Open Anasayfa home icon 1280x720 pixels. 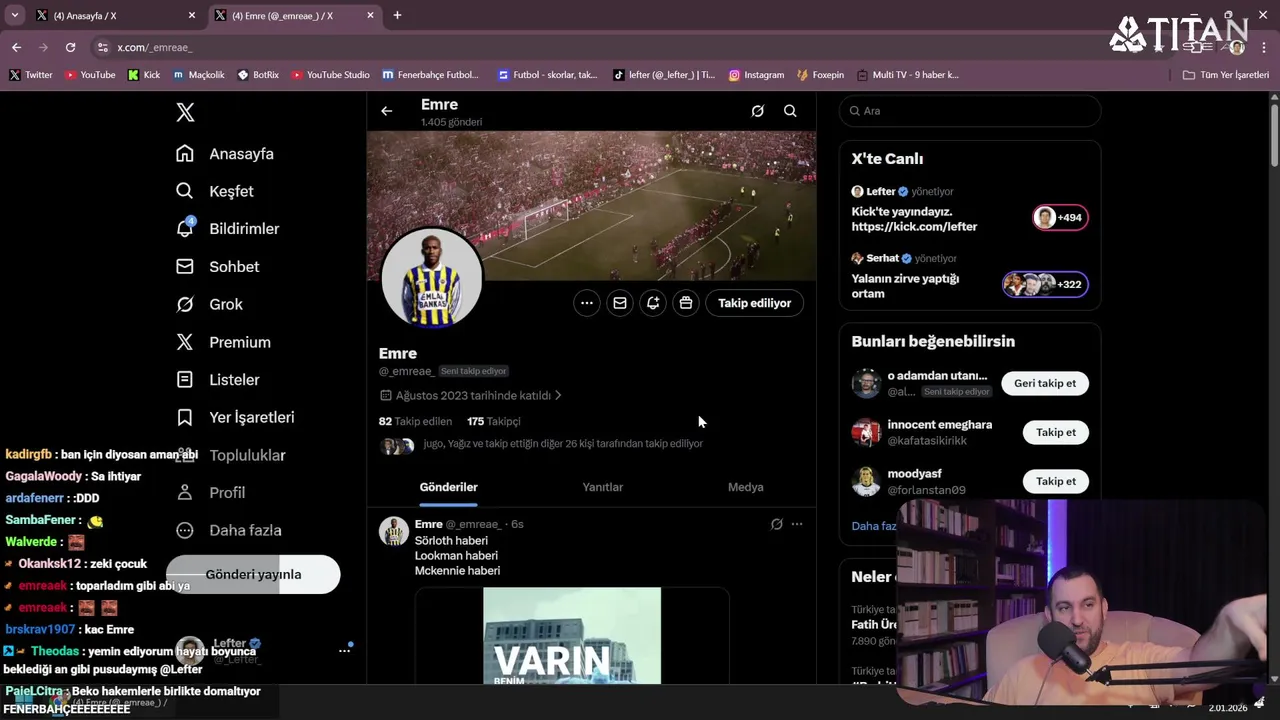pyautogui.click(x=185, y=154)
